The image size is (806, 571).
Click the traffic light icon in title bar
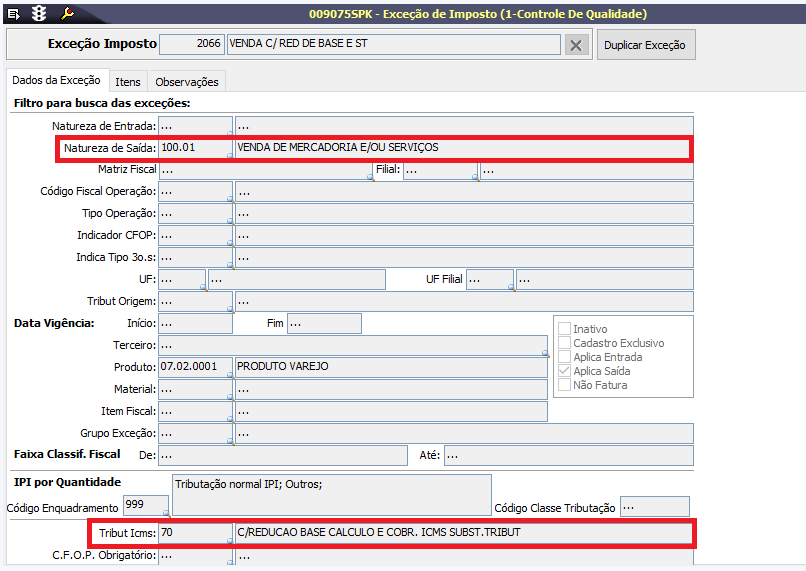pos(39,13)
